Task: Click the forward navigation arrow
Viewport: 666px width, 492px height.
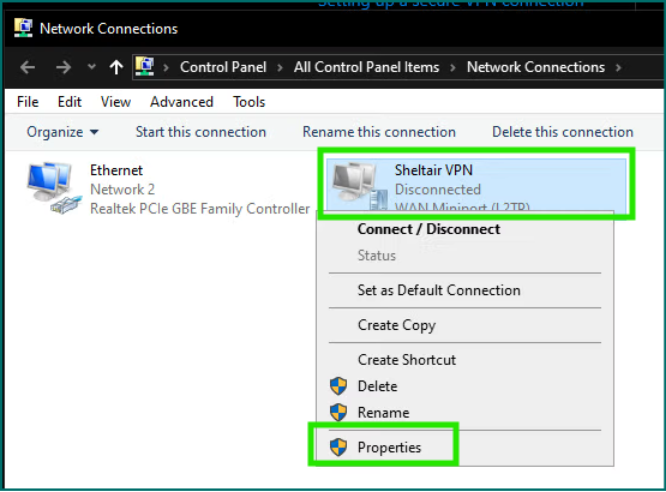Action: tap(62, 68)
